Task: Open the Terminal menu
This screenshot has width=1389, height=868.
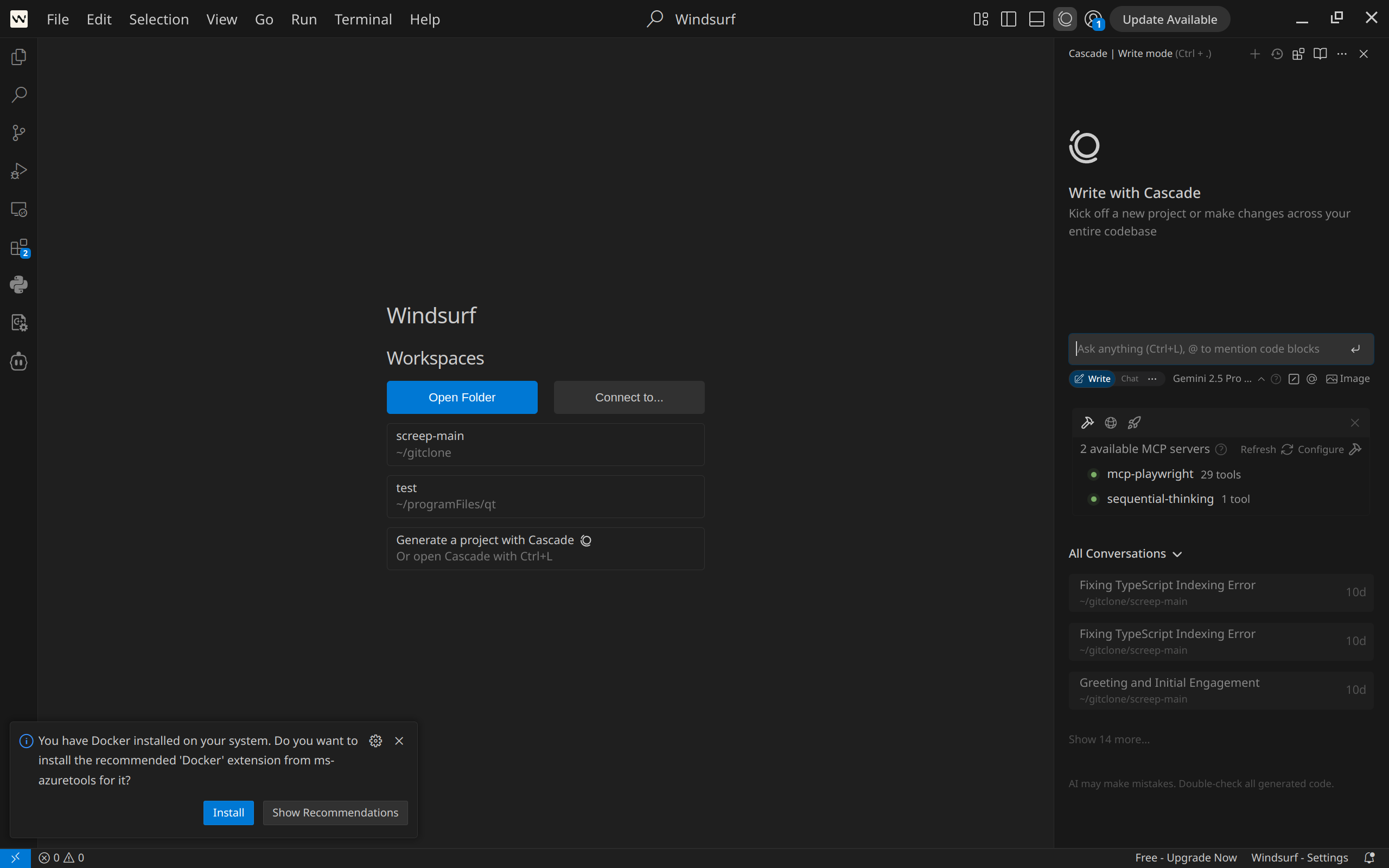Action: 363,20
